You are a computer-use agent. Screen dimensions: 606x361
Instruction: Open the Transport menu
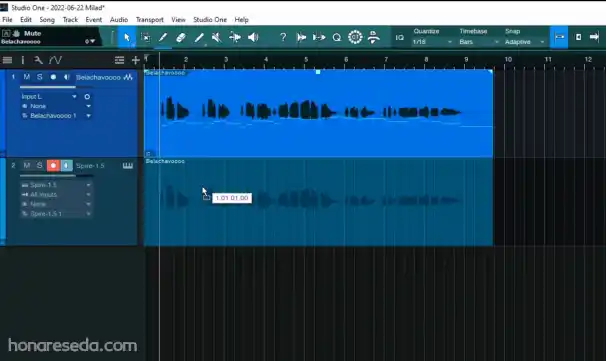150,20
